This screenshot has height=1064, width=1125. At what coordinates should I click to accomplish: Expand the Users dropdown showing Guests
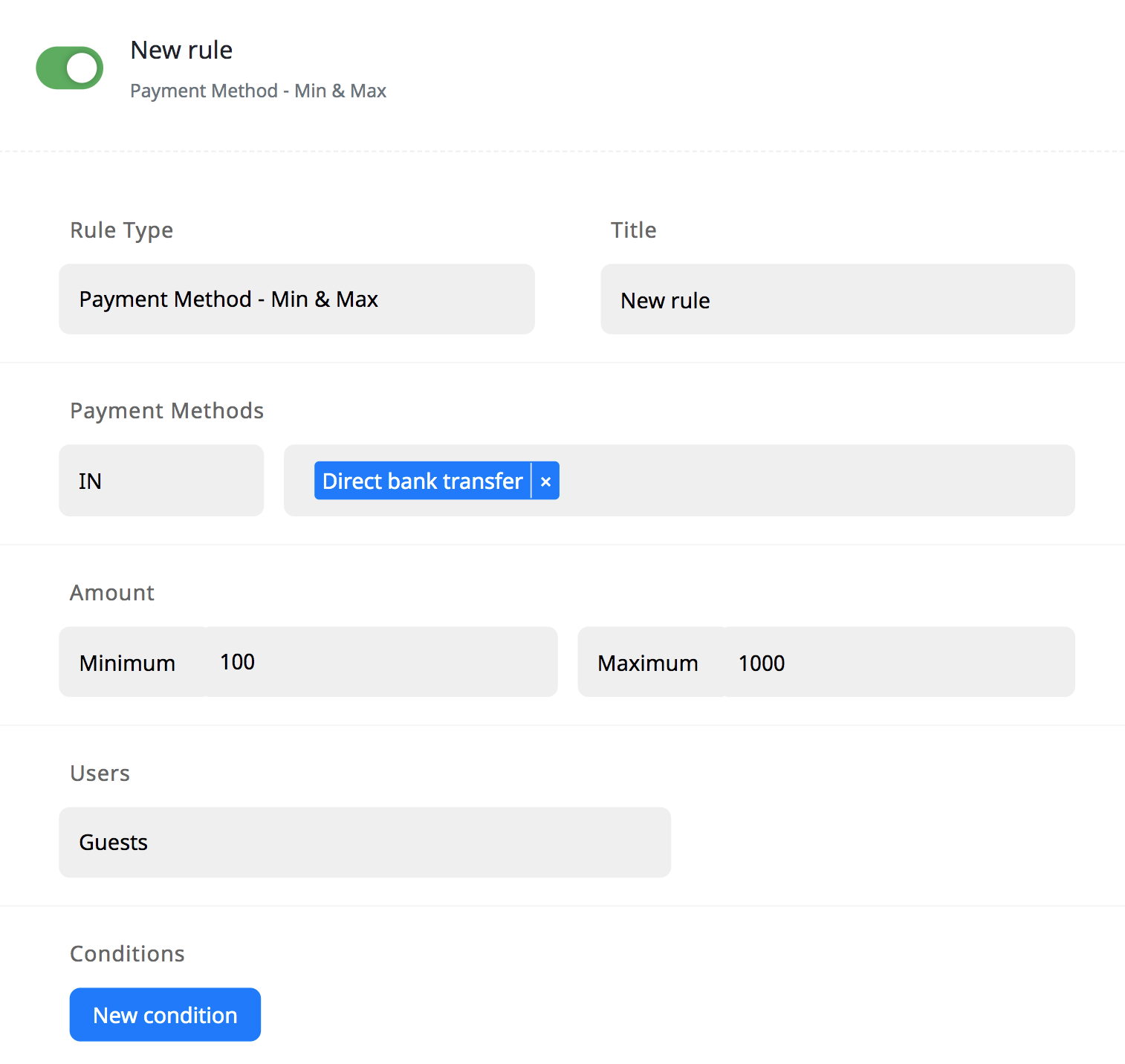pyautogui.click(x=364, y=843)
